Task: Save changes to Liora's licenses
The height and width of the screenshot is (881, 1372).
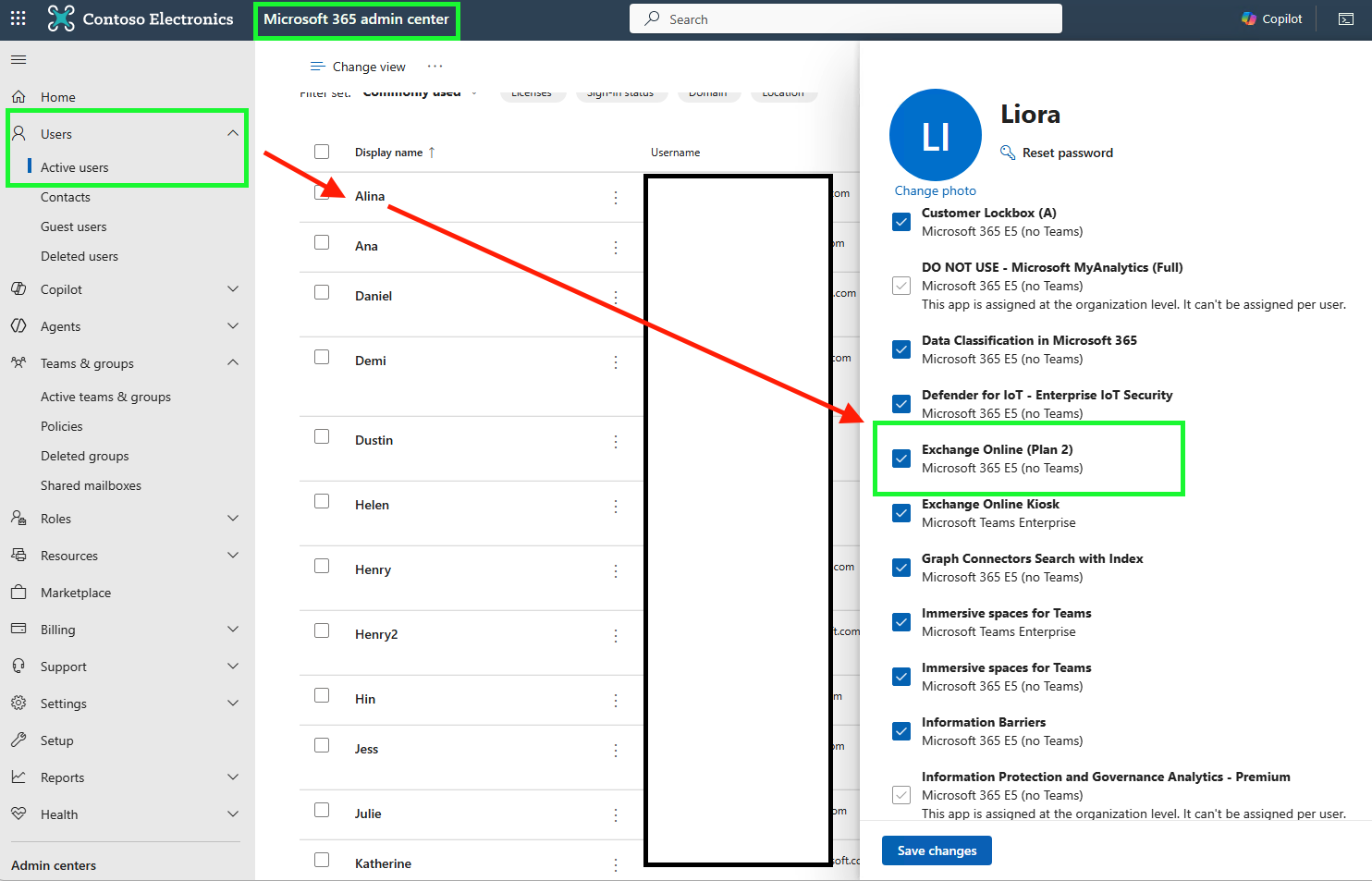Action: point(937,850)
